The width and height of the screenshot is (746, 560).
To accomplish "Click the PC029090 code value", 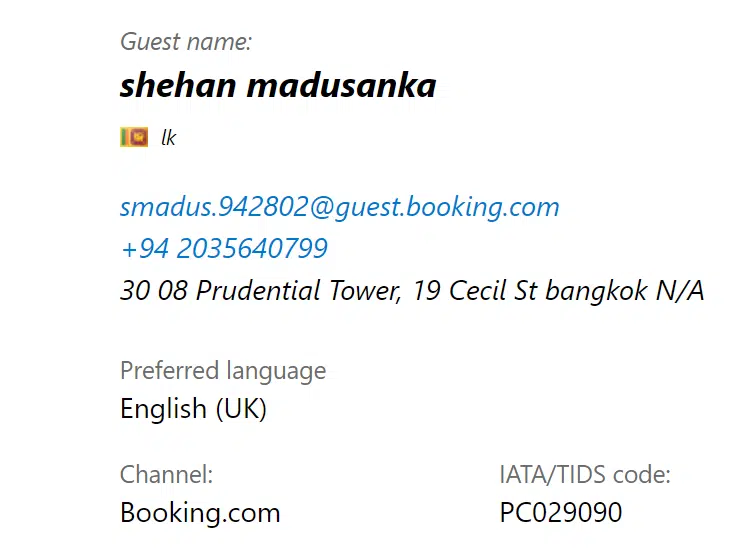I will (560, 513).
